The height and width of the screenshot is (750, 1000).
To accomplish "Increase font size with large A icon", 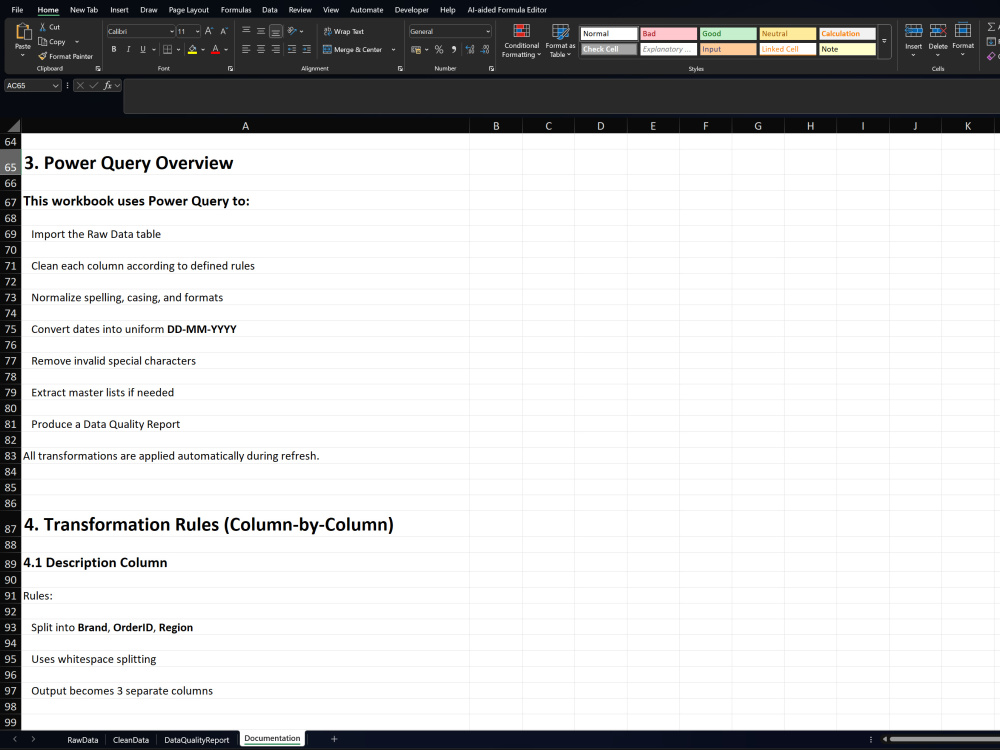I will [209, 31].
